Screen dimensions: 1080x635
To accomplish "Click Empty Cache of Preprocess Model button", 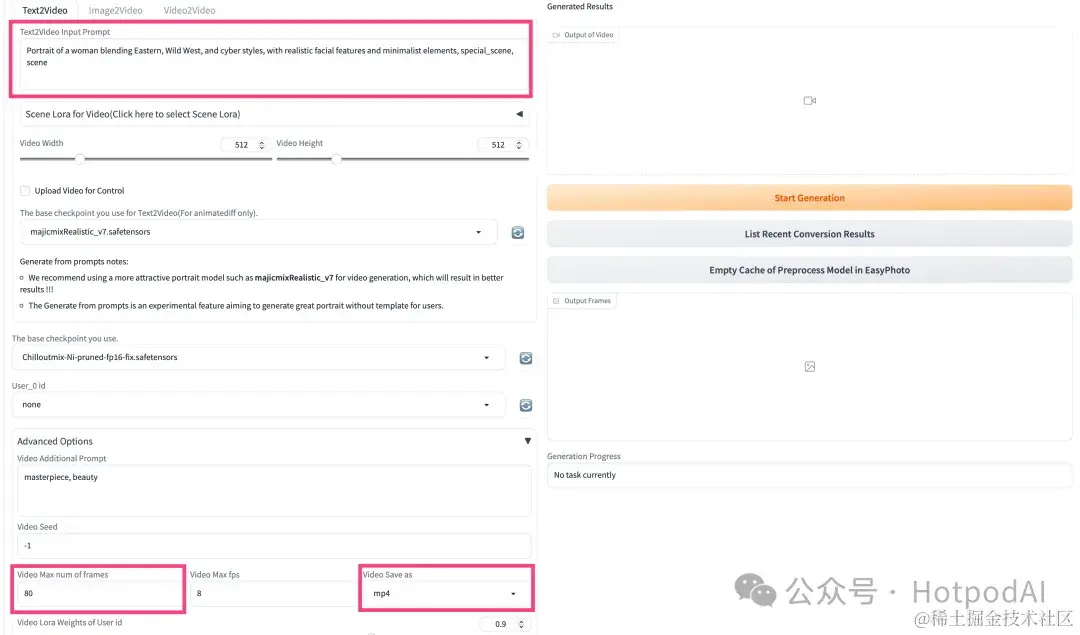I will coord(809,270).
